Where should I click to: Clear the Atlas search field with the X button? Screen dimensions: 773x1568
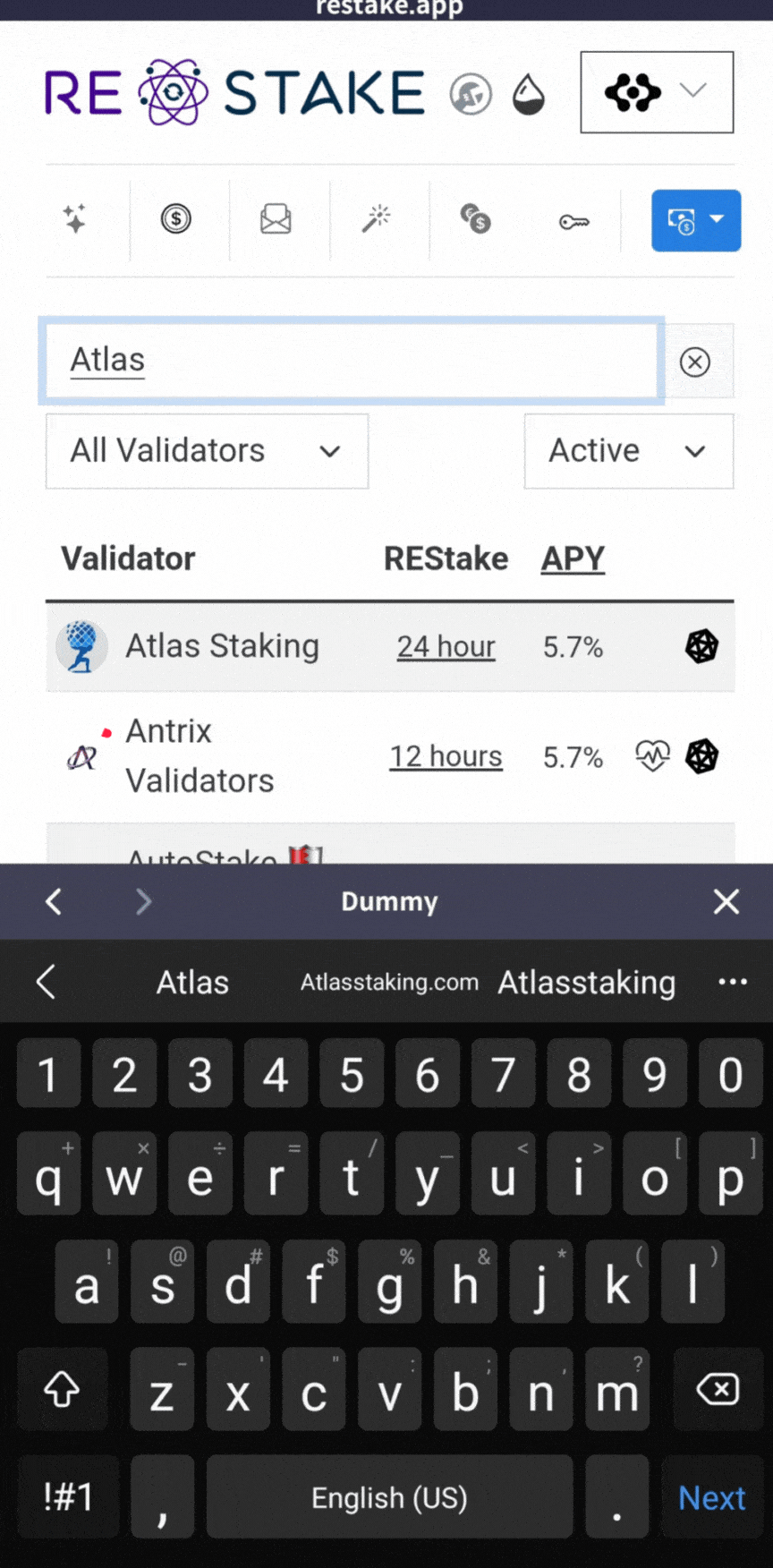click(x=695, y=362)
